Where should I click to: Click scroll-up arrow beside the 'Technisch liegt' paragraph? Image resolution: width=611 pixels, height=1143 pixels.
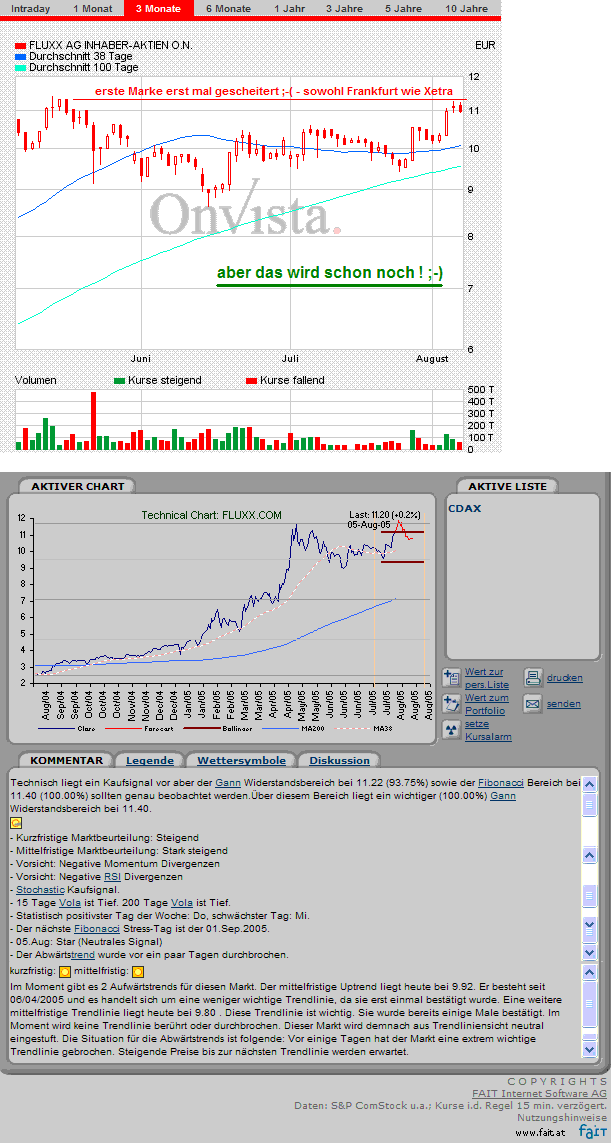(590, 783)
